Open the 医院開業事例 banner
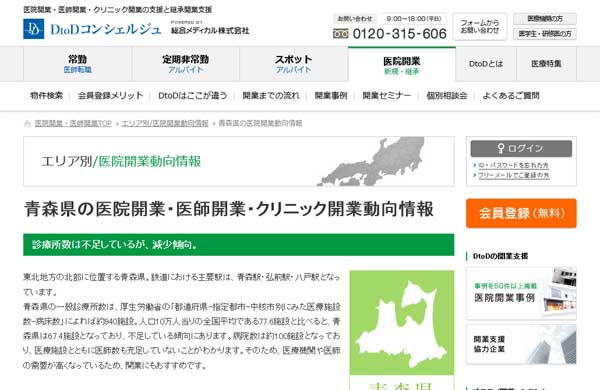The height and width of the screenshot is (390, 600). click(521, 294)
